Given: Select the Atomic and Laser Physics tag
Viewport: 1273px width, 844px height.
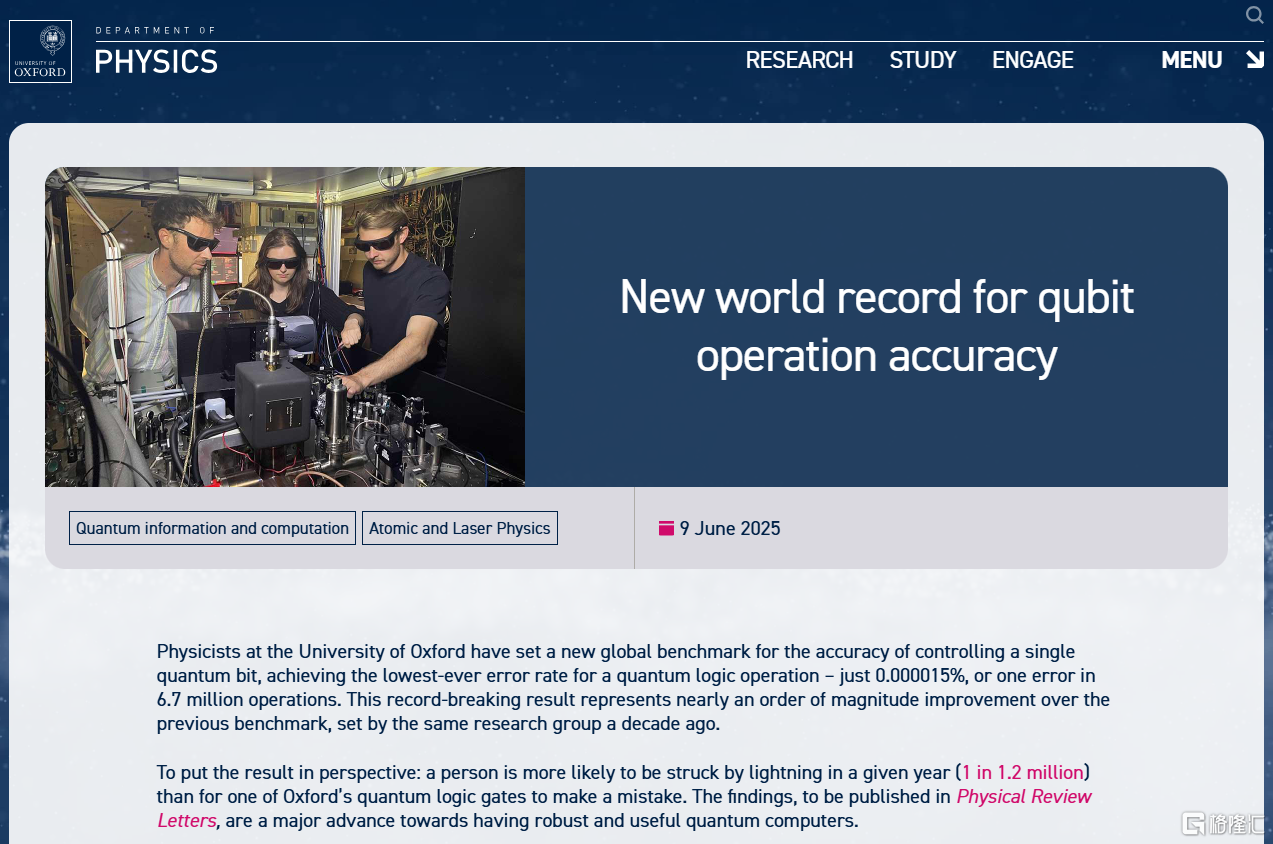Looking at the screenshot, I should tap(460, 528).
